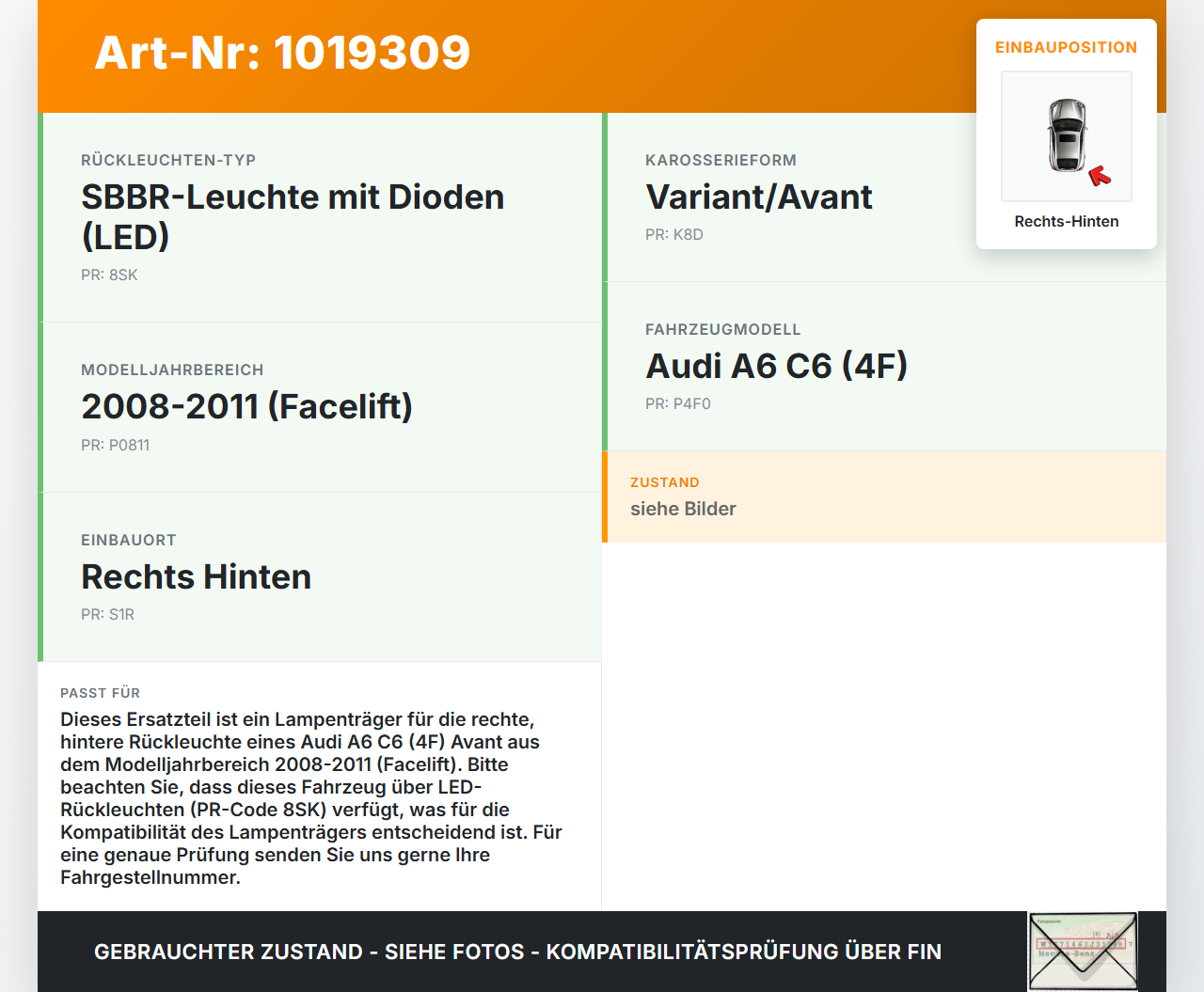Click PR code P4F0 text
This screenshot has height=992, width=1204.
pos(677,404)
